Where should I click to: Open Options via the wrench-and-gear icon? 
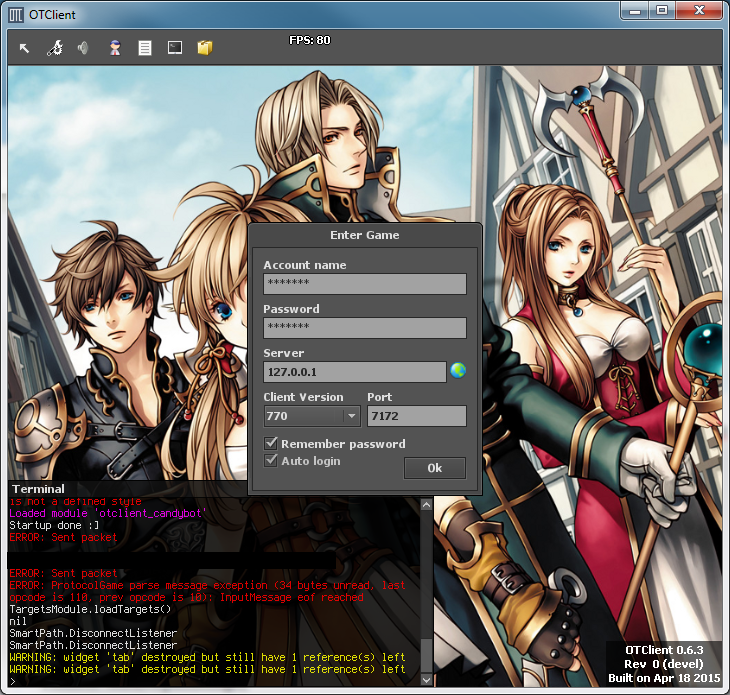55,47
